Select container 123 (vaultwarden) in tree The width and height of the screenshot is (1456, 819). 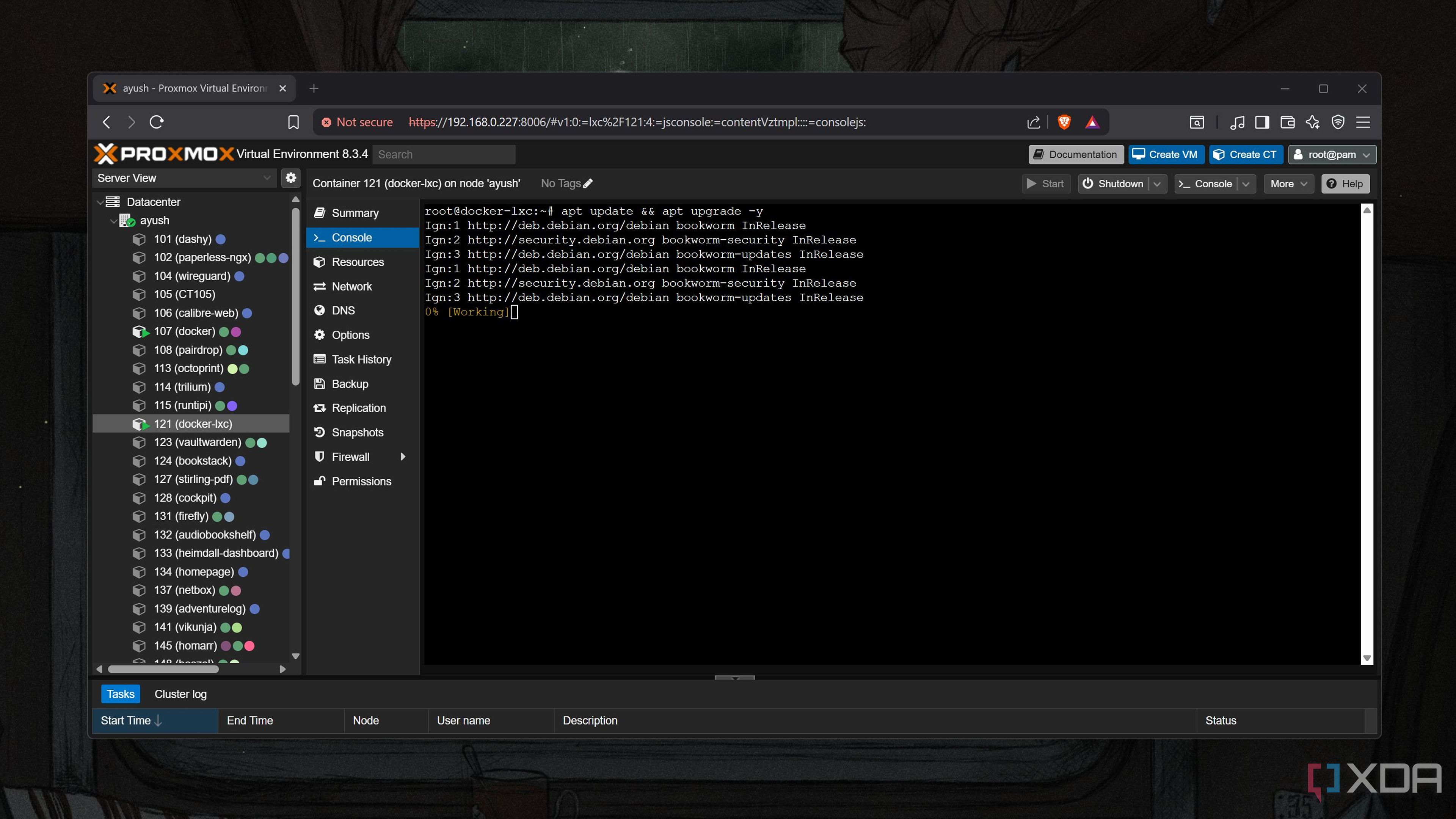(191, 442)
